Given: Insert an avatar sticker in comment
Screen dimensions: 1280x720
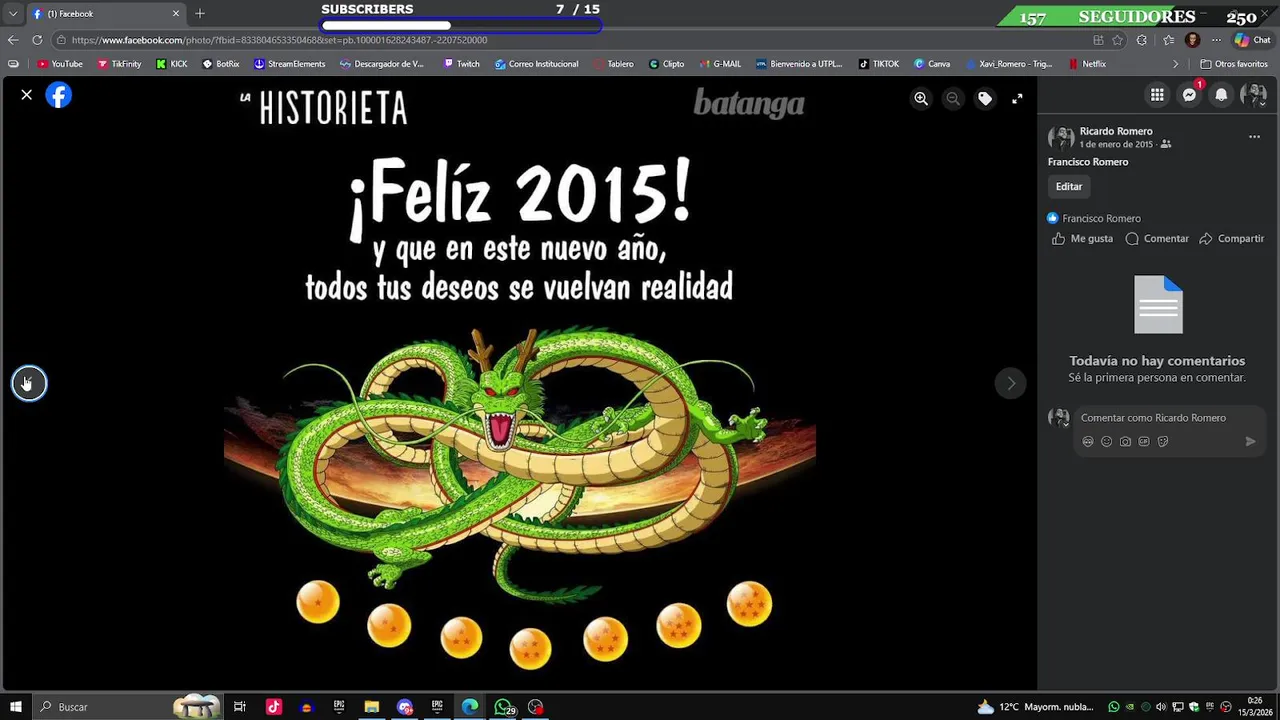Looking at the screenshot, I should [1088, 442].
